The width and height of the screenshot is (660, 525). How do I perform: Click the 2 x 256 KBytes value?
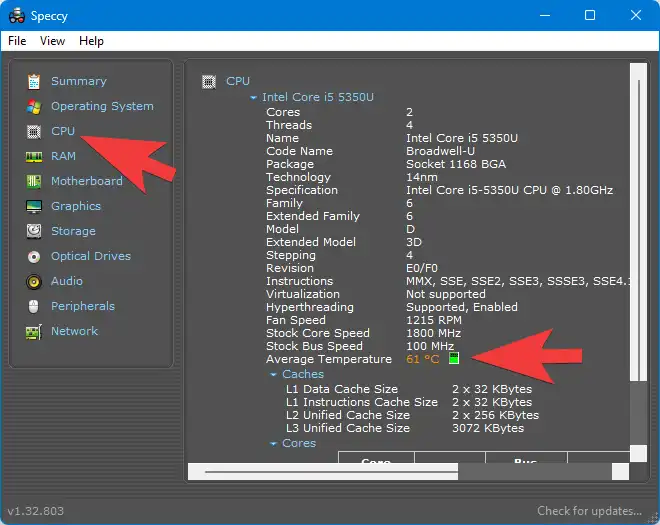[495, 415]
